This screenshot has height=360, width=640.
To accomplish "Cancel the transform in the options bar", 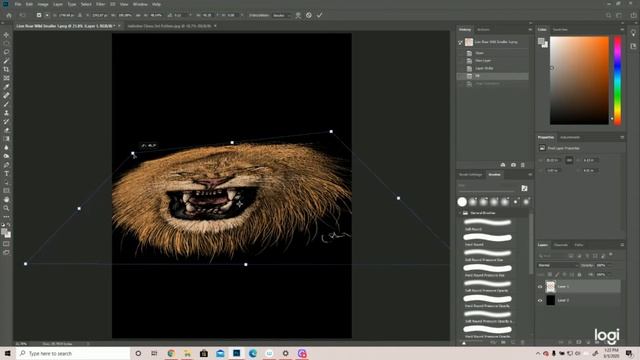I will (309, 15).
